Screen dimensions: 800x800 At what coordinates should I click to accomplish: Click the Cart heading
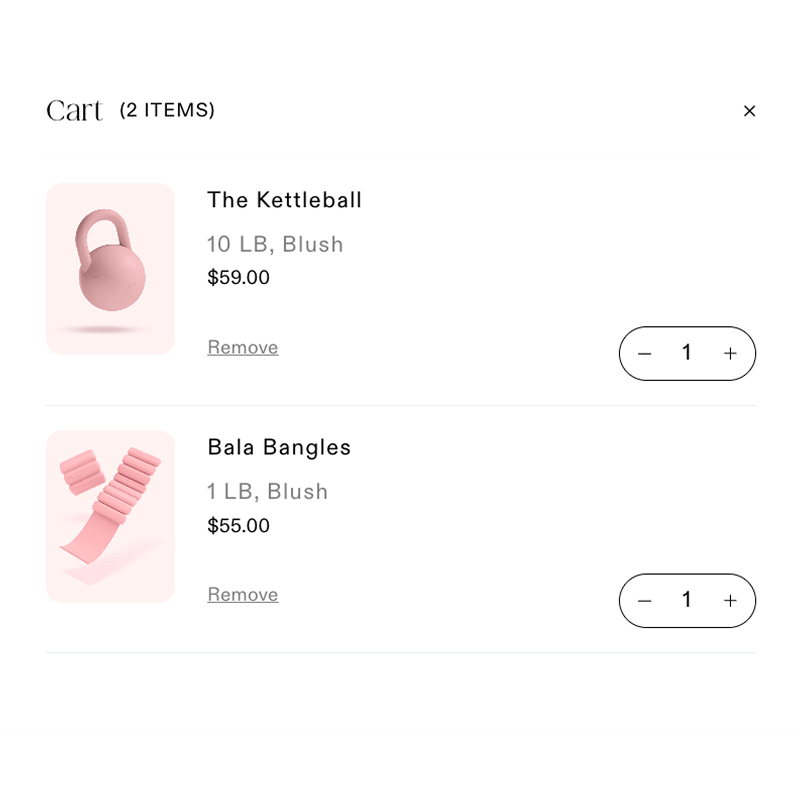(x=75, y=111)
